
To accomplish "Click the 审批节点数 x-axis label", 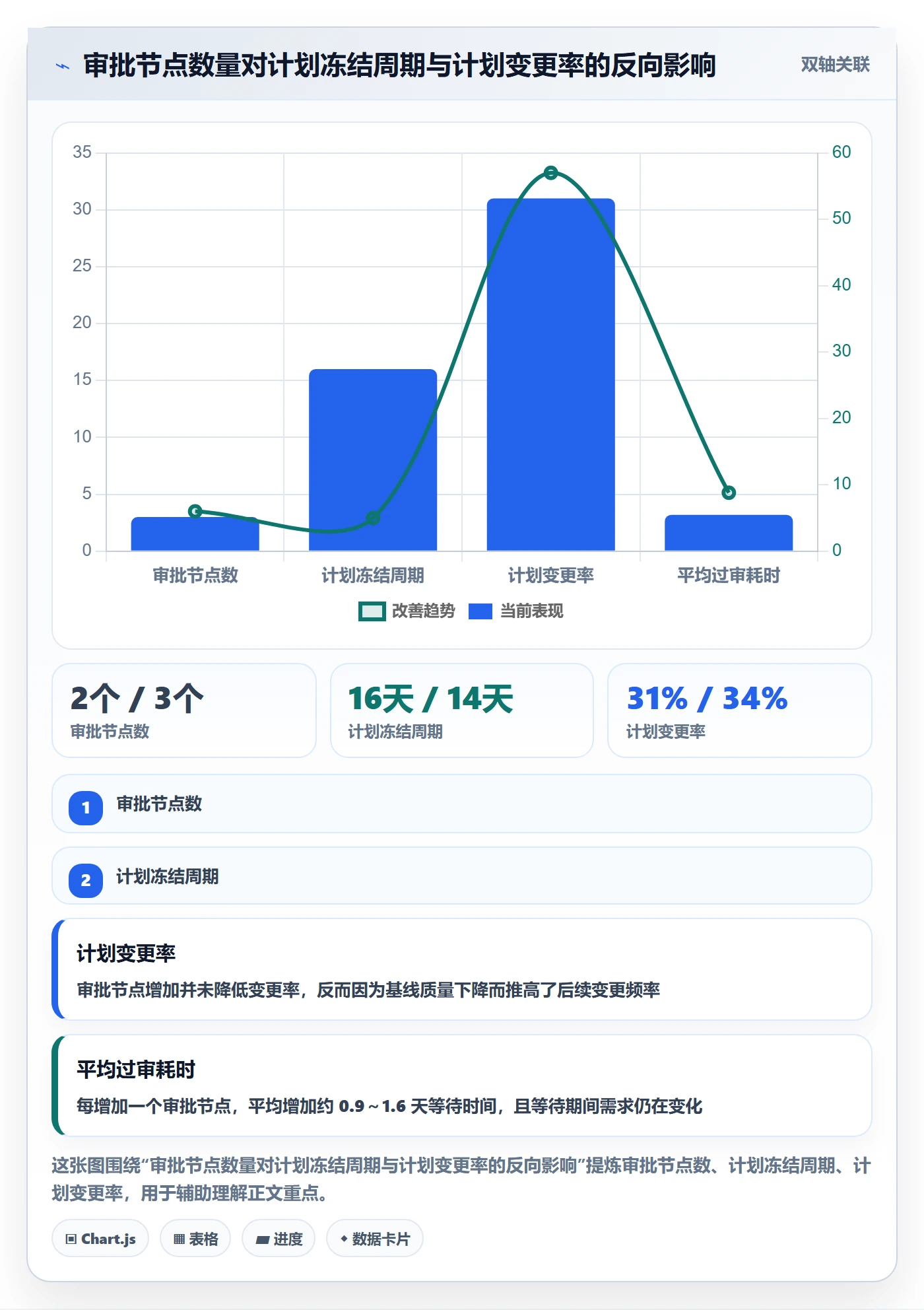I will (x=195, y=576).
